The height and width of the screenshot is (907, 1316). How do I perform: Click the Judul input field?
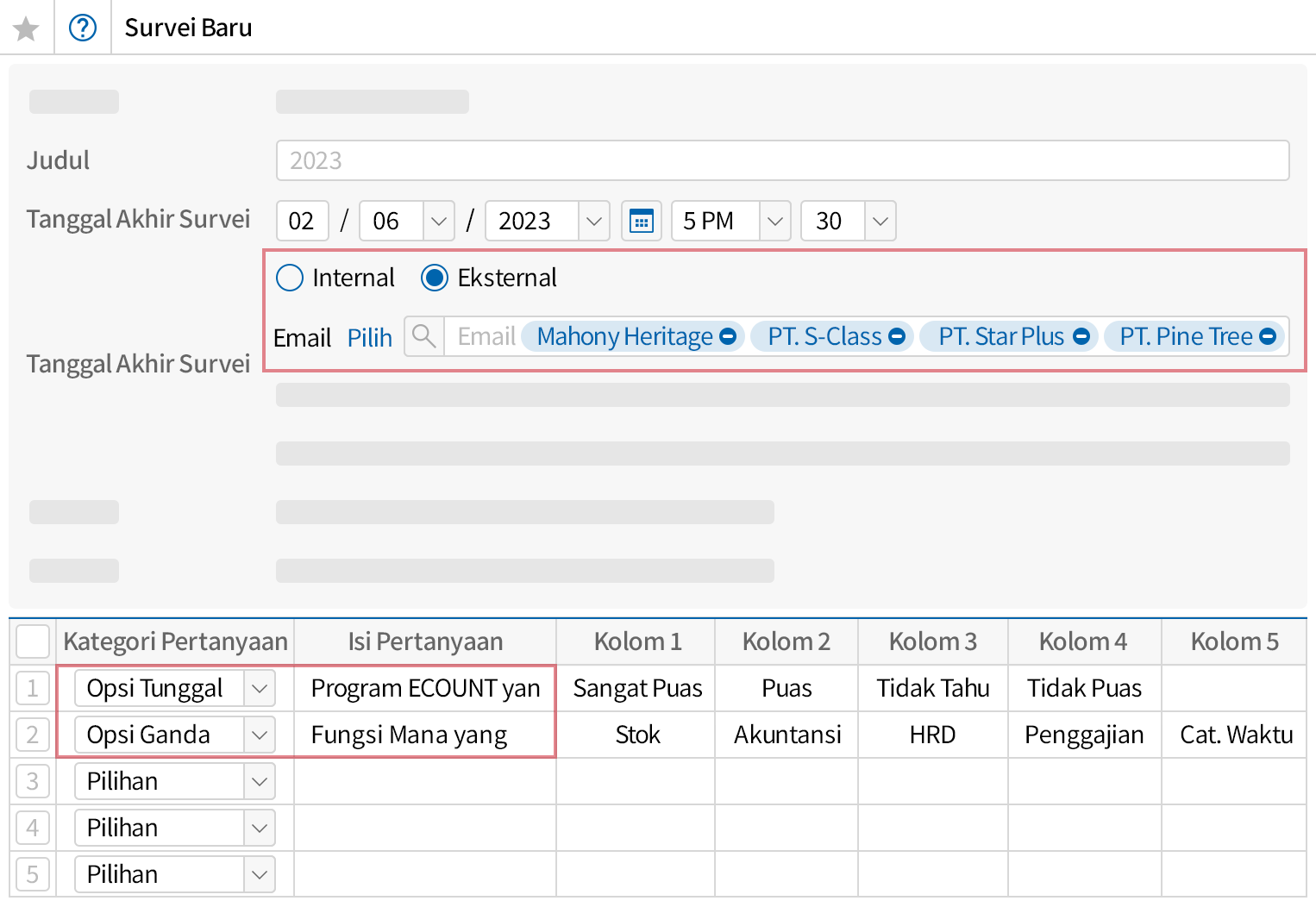[x=781, y=161]
